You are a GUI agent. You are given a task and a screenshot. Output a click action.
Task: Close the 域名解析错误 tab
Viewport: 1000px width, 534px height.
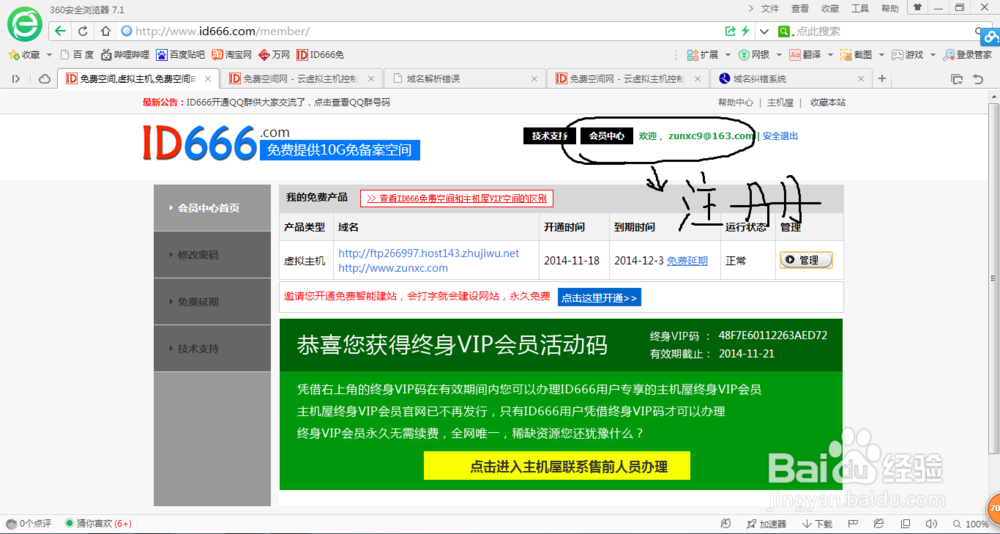point(534,79)
